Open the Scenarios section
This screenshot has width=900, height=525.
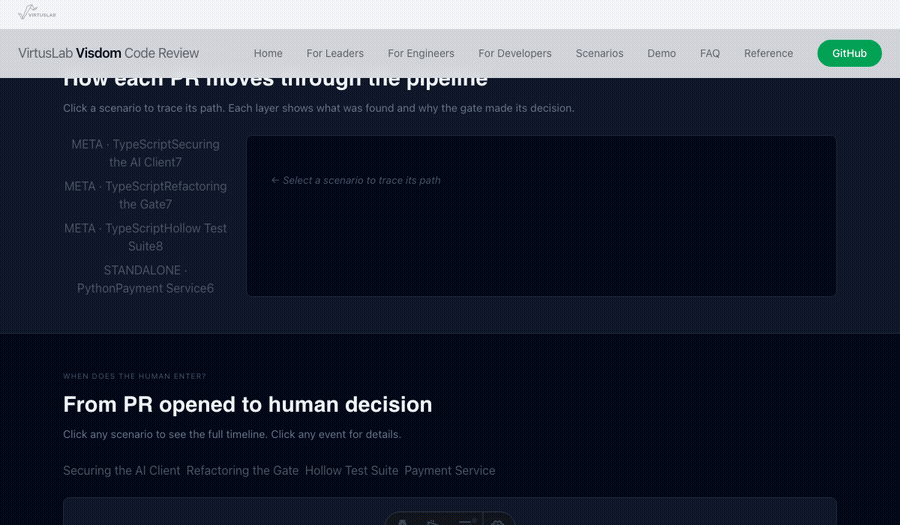[x=599, y=53]
